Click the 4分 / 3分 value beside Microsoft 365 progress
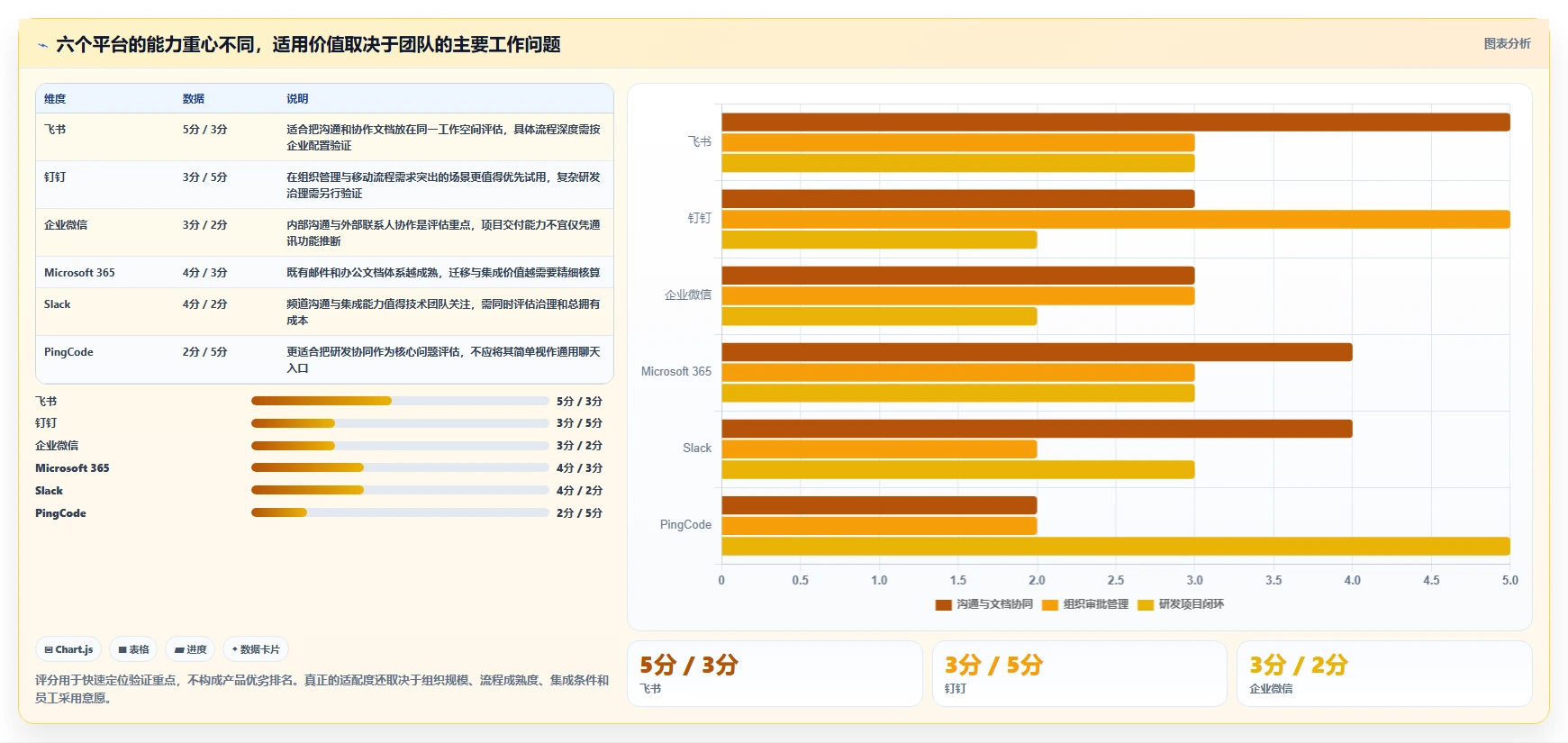 (x=579, y=468)
